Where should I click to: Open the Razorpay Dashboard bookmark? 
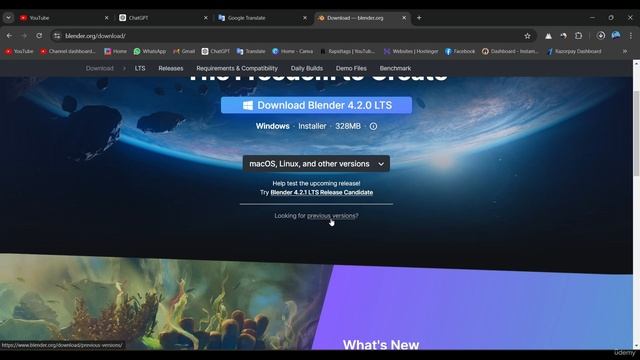[574, 51]
